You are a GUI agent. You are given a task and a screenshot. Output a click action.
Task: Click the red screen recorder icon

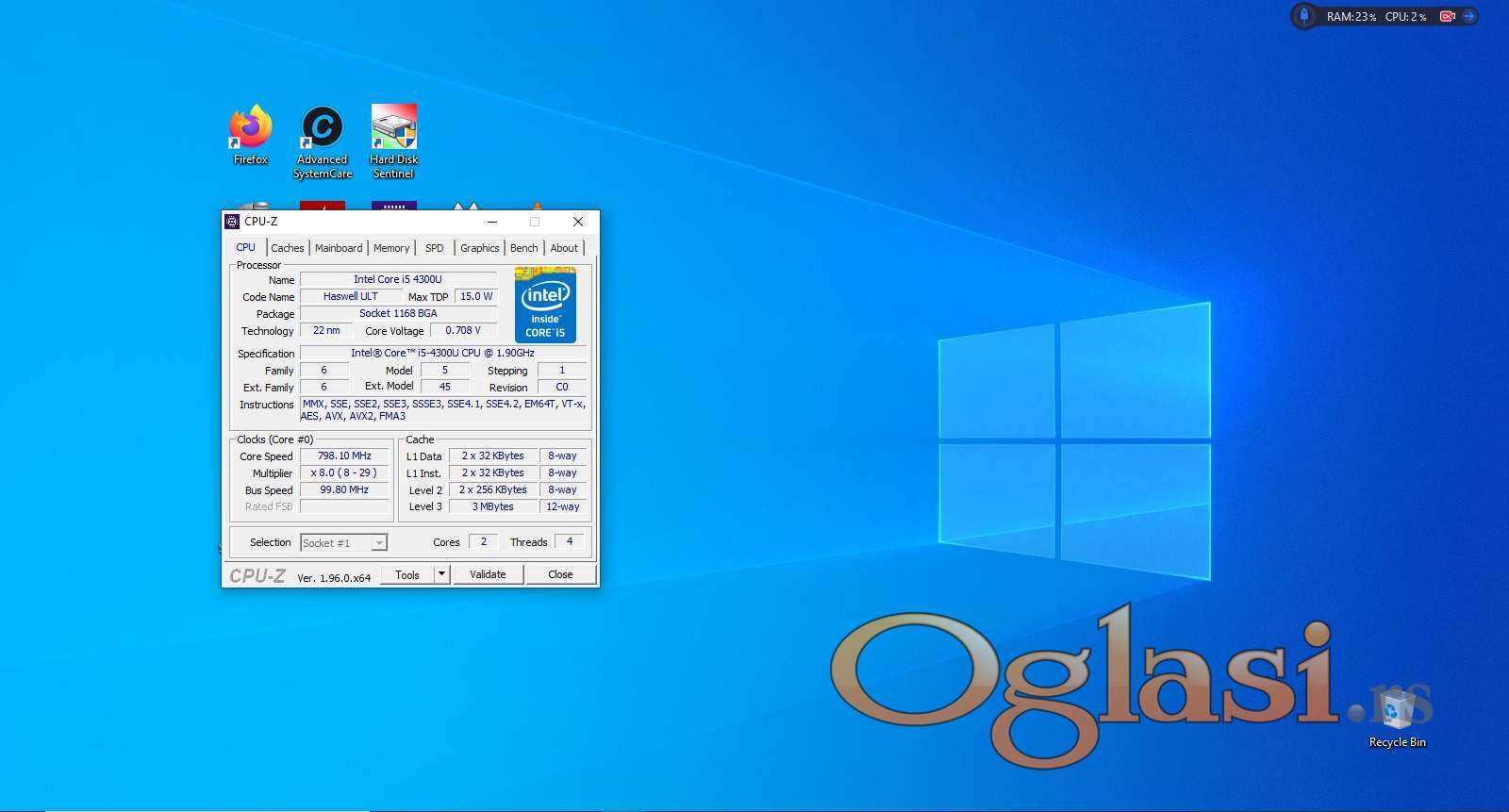1447,16
